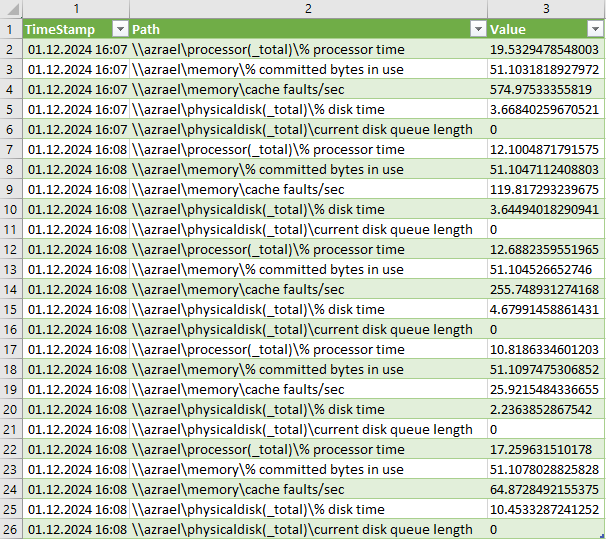Click the 0 value in row 6
The height and width of the screenshot is (539, 606).
tap(493, 129)
